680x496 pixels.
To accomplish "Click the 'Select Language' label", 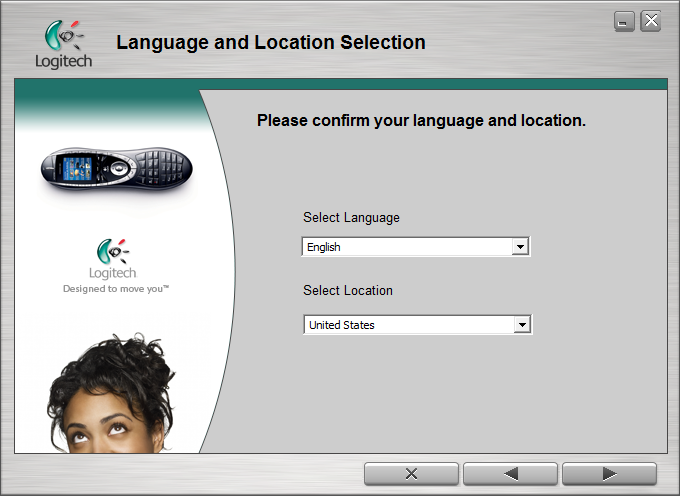I will click(351, 217).
